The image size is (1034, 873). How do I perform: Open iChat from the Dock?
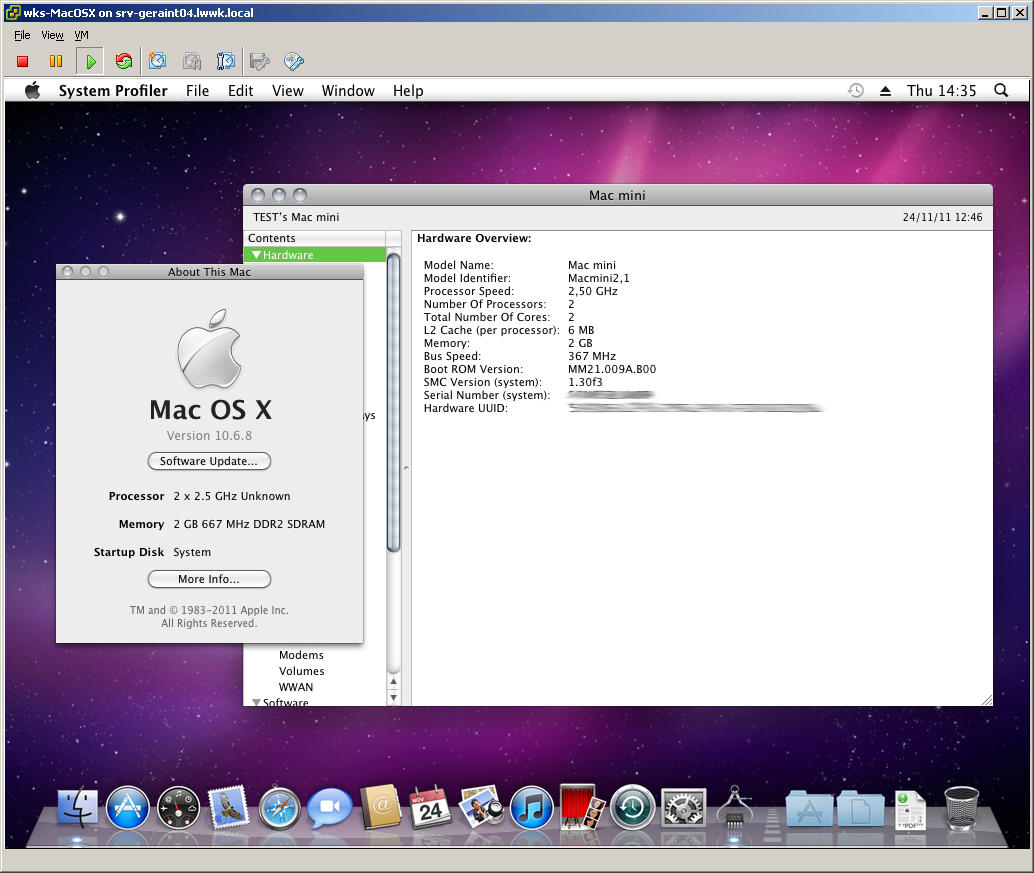click(x=330, y=807)
